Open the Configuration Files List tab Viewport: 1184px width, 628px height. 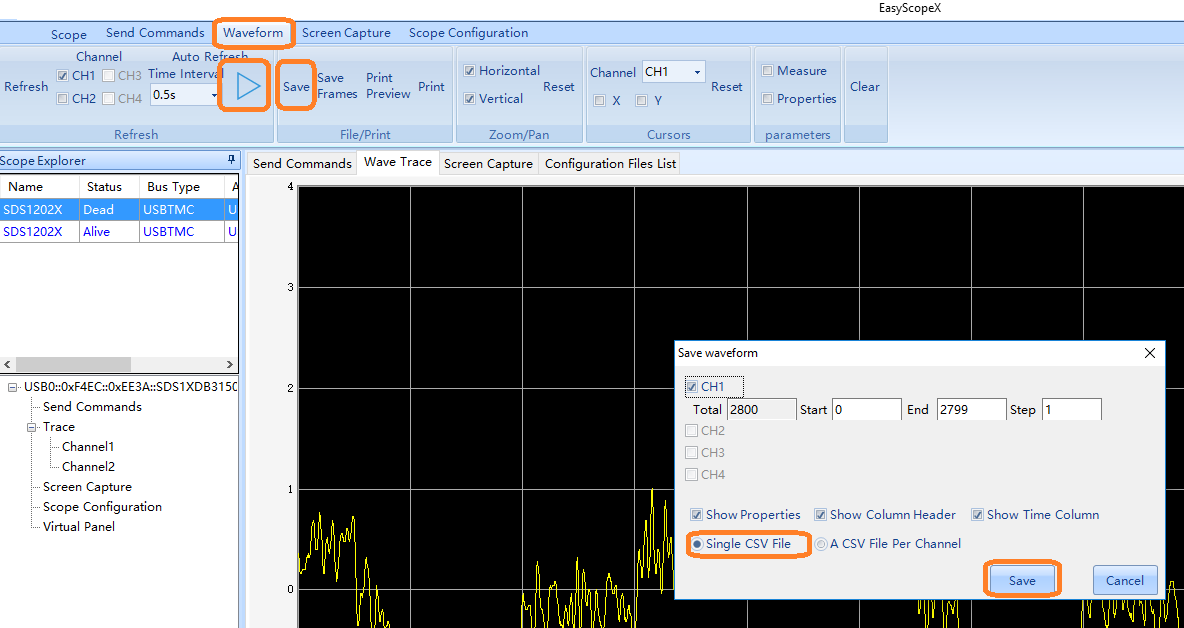pyautogui.click(x=610, y=164)
